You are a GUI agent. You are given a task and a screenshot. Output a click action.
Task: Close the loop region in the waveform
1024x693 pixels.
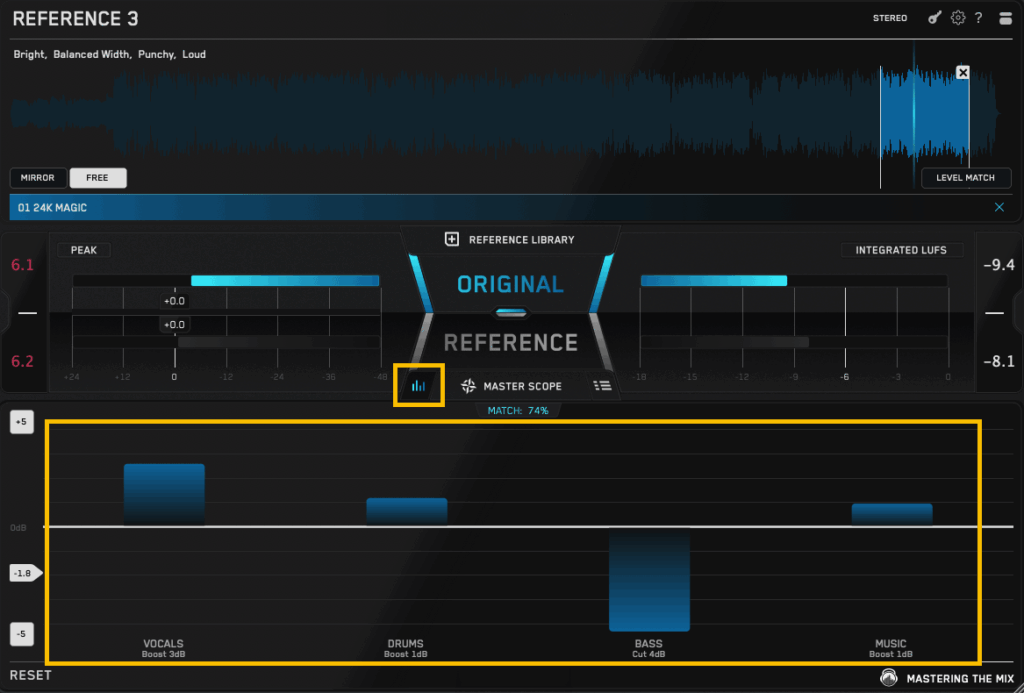pos(963,73)
